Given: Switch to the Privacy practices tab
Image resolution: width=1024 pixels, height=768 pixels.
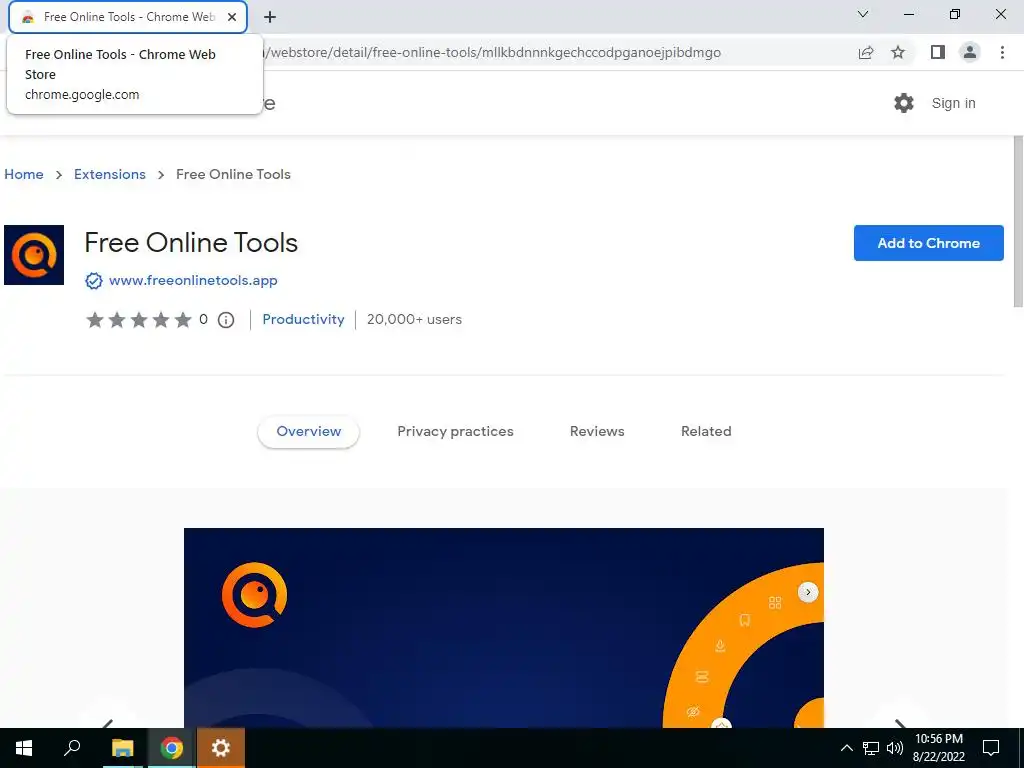Looking at the screenshot, I should point(455,431).
